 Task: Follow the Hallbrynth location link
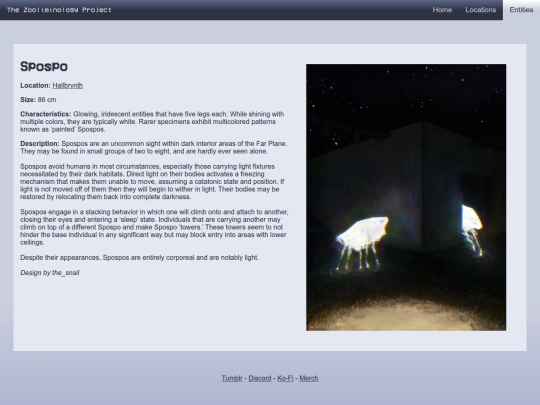point(68,85)
